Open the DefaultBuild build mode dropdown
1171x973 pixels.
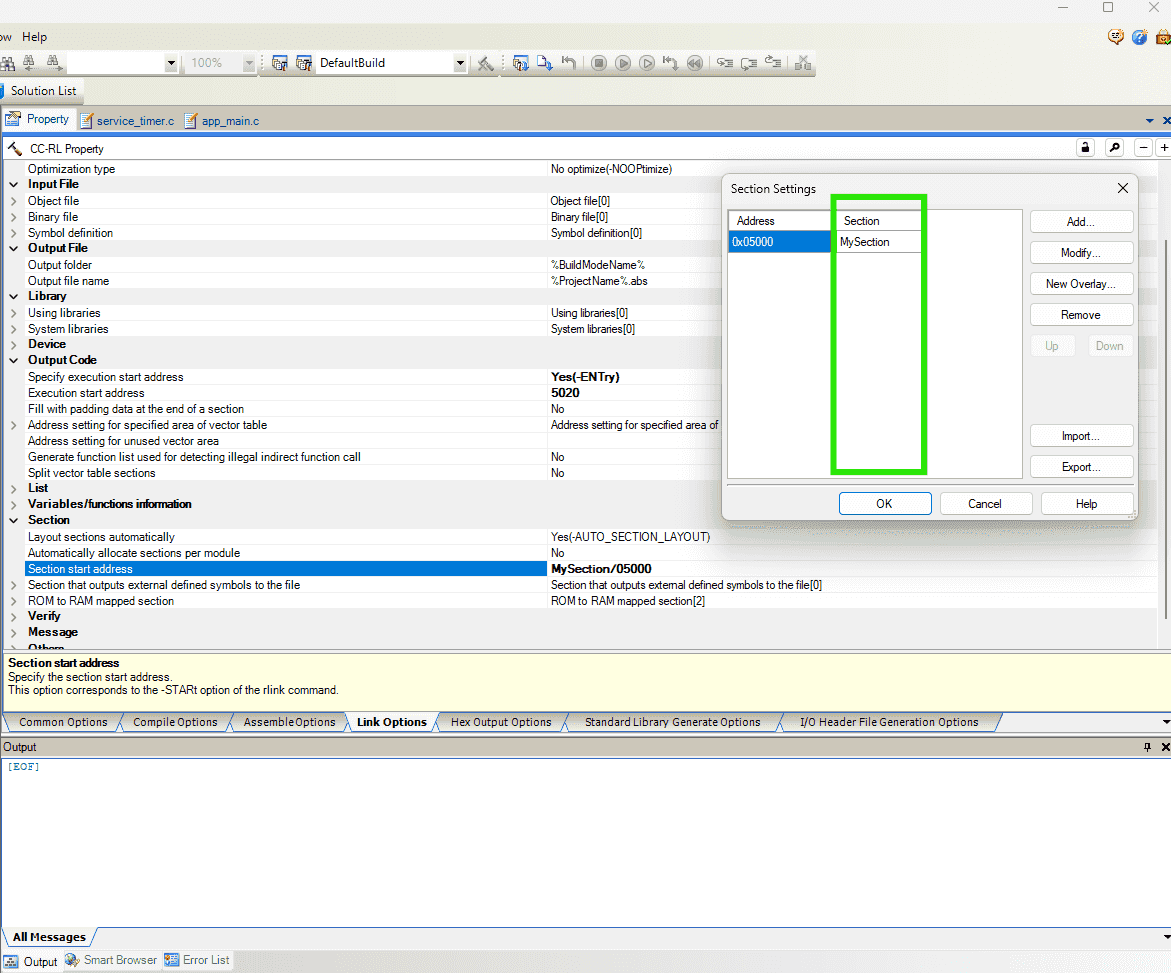[x=459, y=63]
